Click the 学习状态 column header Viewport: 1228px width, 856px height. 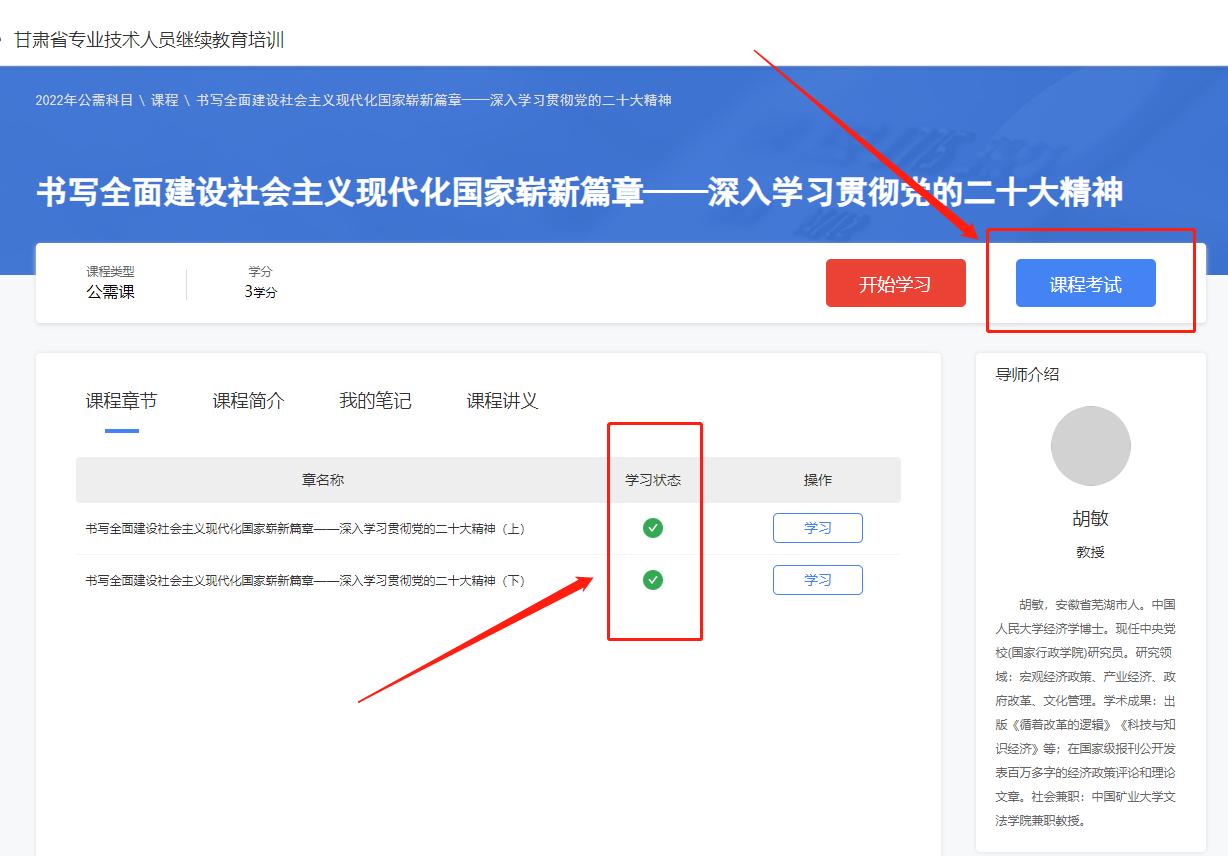click(653, 481)
